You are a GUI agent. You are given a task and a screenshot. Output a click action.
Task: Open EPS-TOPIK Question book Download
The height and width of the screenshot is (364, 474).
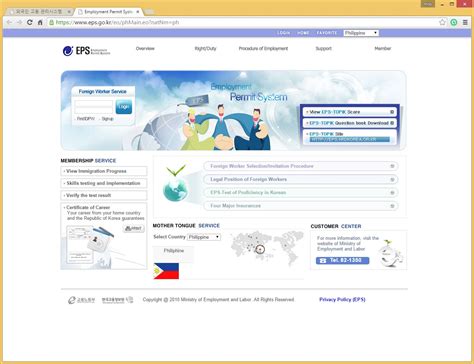[x=350, y=123]
